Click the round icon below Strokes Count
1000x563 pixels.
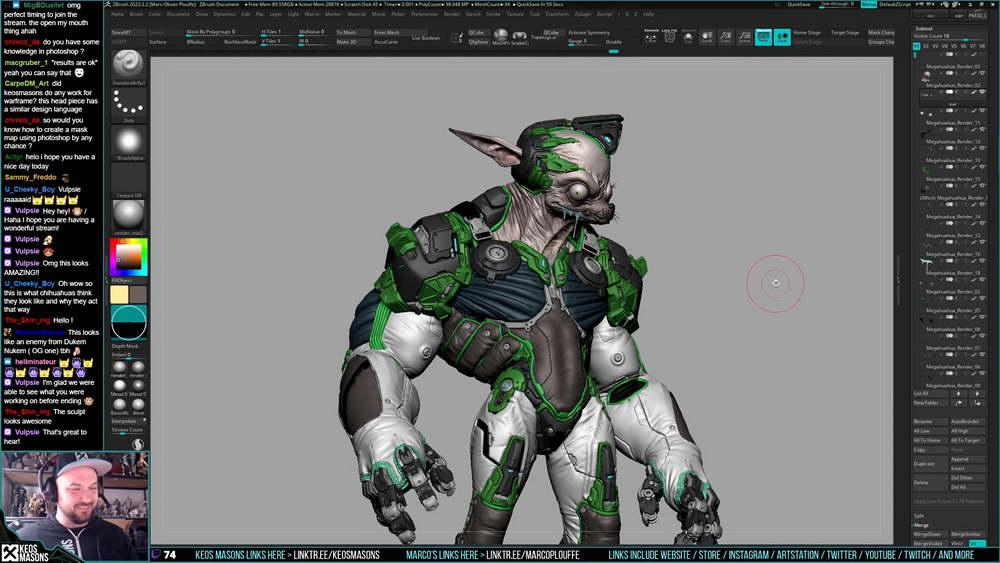click(x=138, y=444)
